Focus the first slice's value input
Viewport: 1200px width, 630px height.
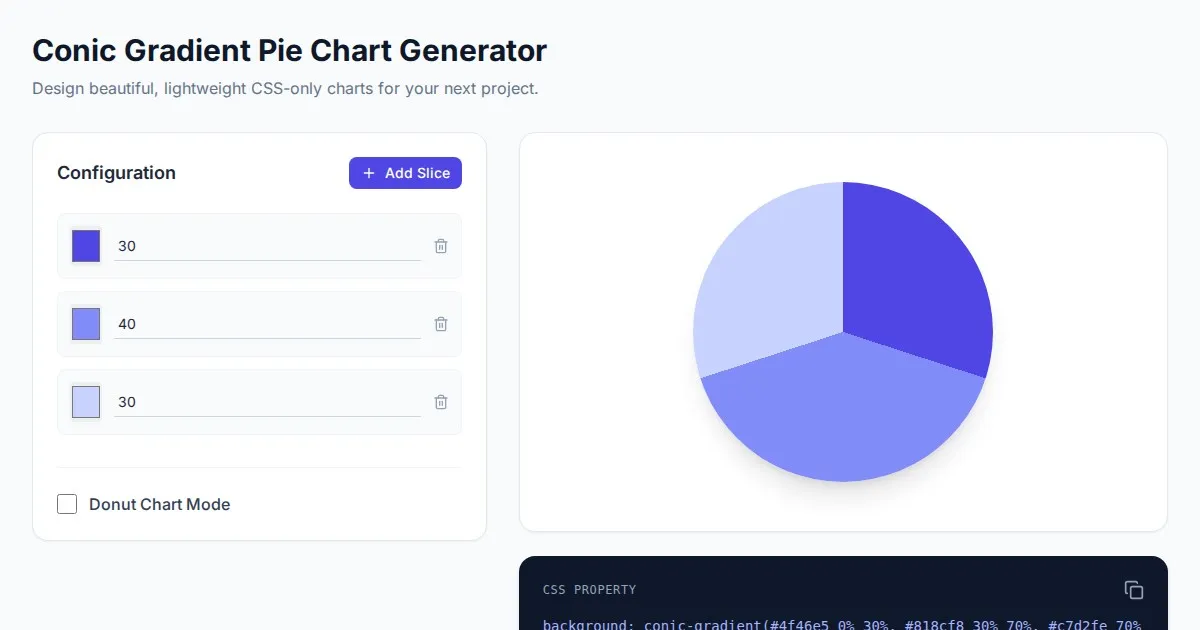[x=267, y=246]
